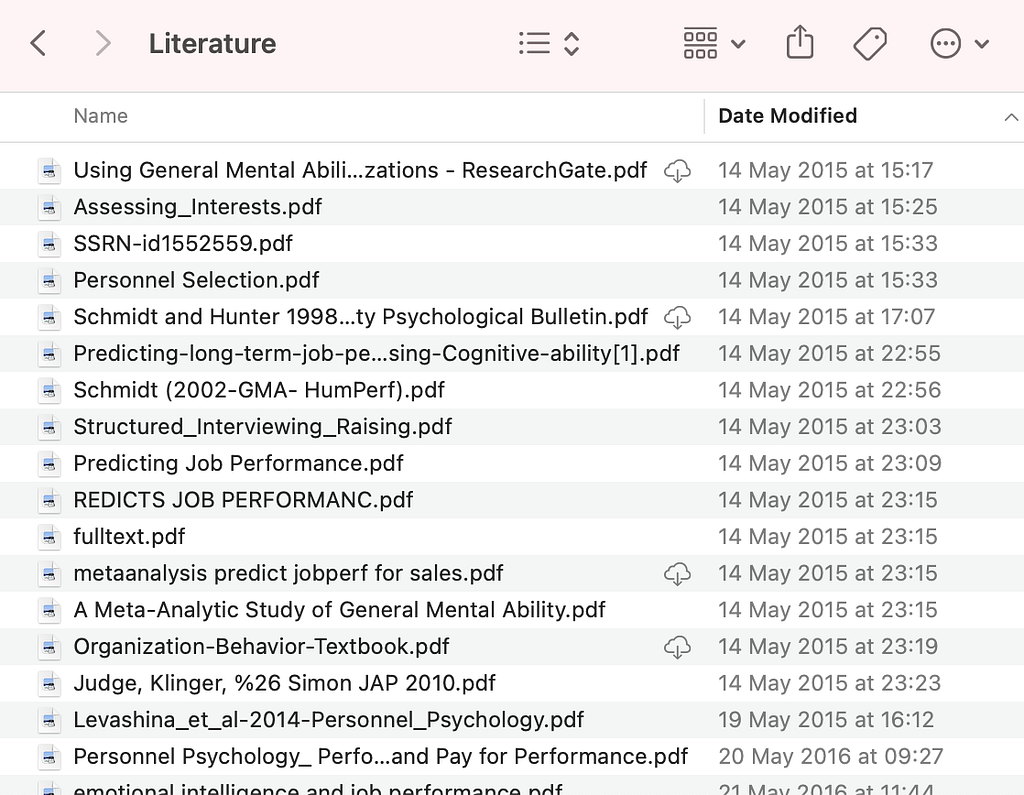Download the Schmidt and Hunter 1998 file from iCloud

click(x=677, y=317)
